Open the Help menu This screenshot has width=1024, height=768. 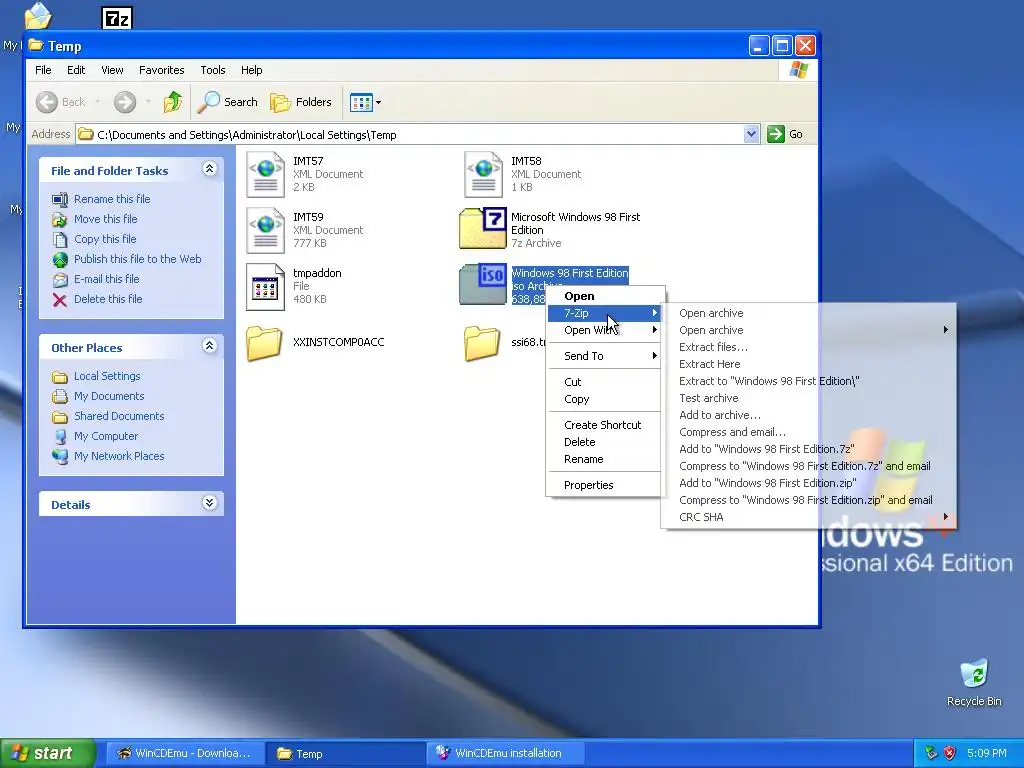pos(251,70)
